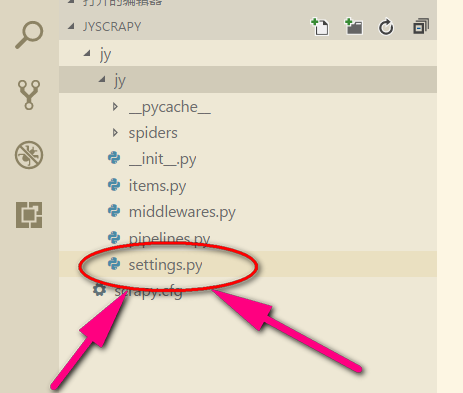Click the Python icon beside settings.py
Image resolution: width=463 pixels, height=393 pixels.
[x=114, y=264]
